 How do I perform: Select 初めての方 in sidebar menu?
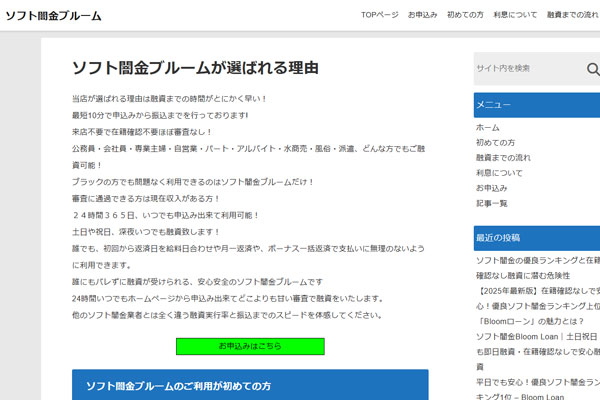[496, 142]
